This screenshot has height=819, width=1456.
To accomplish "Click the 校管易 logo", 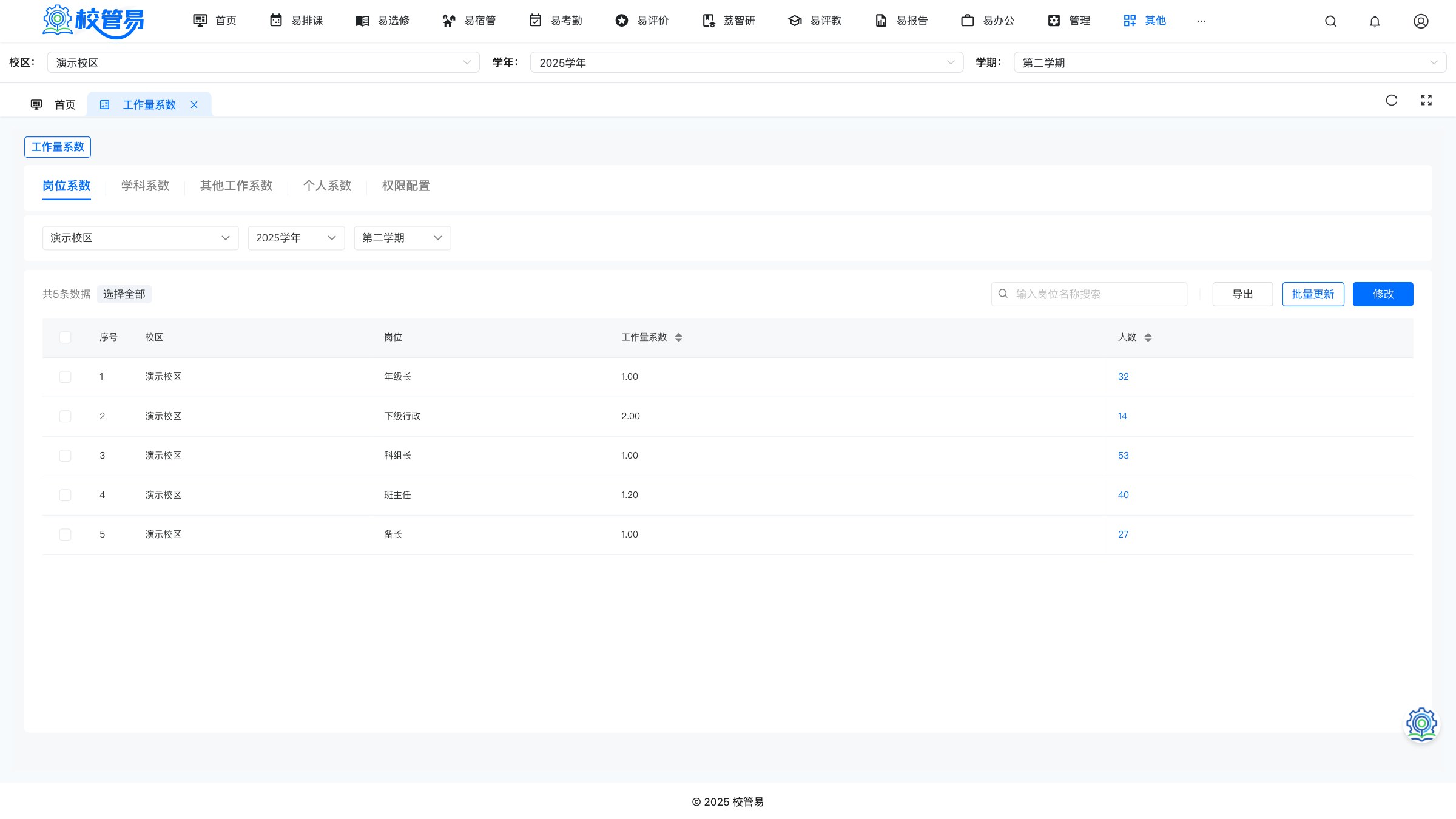I will [93, 21].
